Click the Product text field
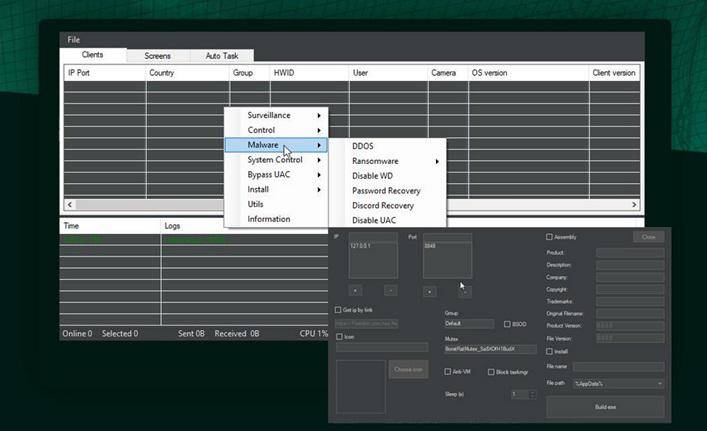The height and width of the screenshot is (431, 707). (630, 252)
